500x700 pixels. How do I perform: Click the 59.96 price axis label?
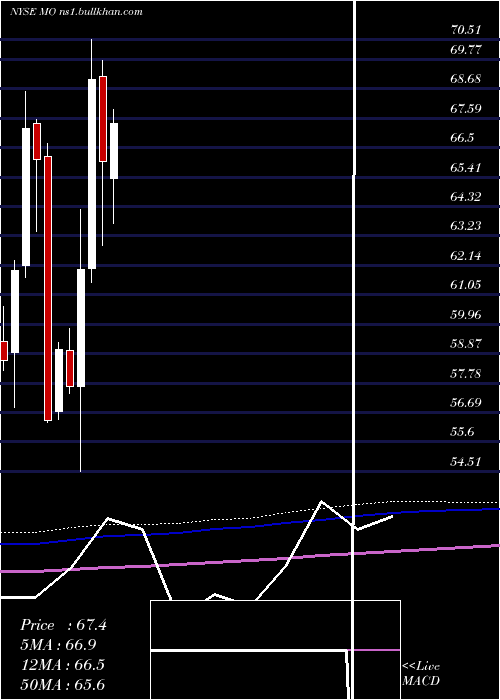click(x=466, y=315)
